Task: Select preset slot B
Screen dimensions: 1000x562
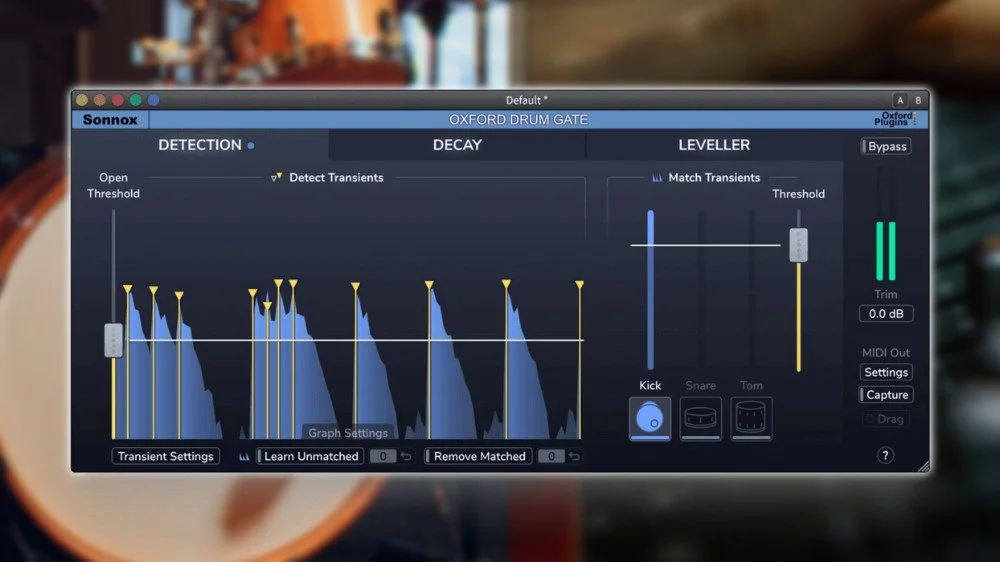Action: tap(918, 100)
